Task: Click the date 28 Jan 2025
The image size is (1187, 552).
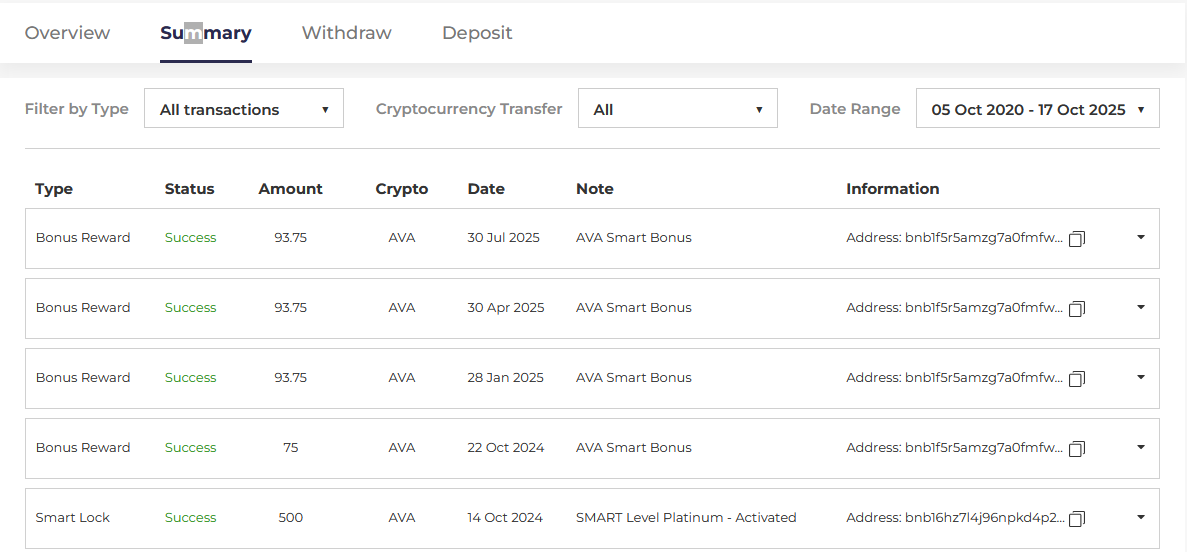Action: point(506,378)
